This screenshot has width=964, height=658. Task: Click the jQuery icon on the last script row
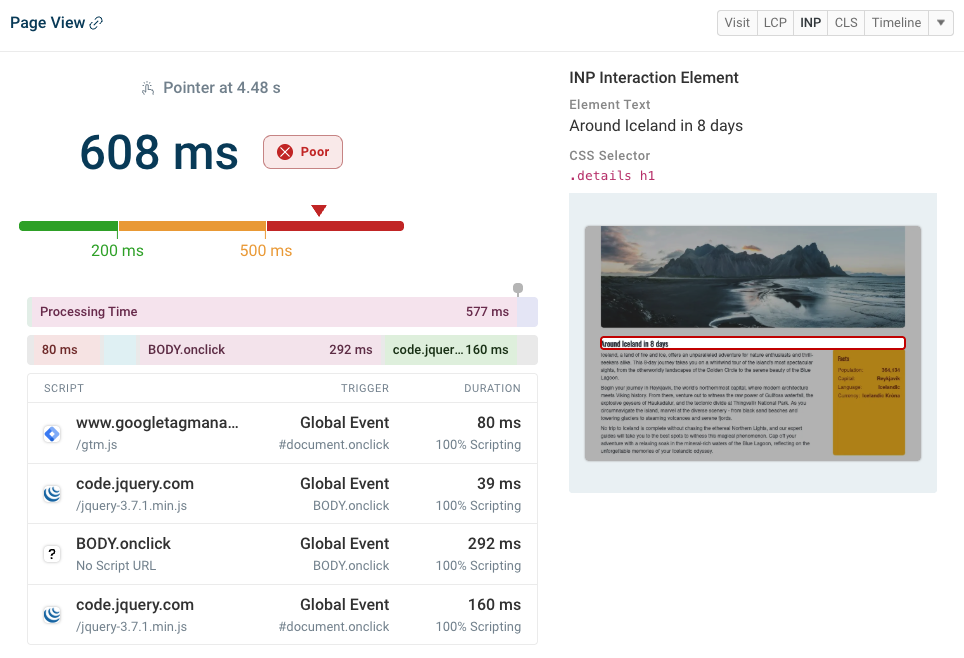coord(51,614)
